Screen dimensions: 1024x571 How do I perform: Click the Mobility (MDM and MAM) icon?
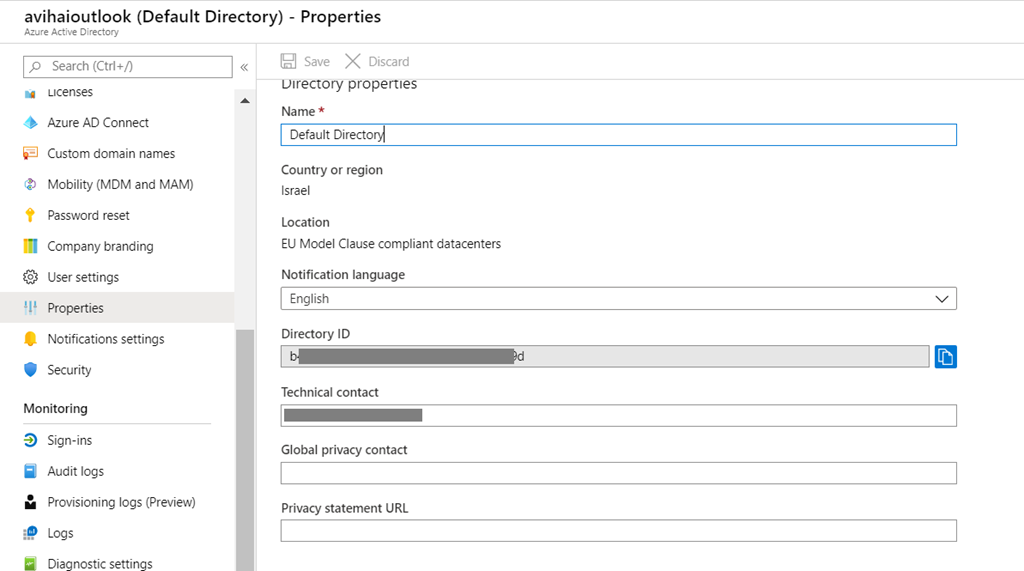(x=30, y=184)
